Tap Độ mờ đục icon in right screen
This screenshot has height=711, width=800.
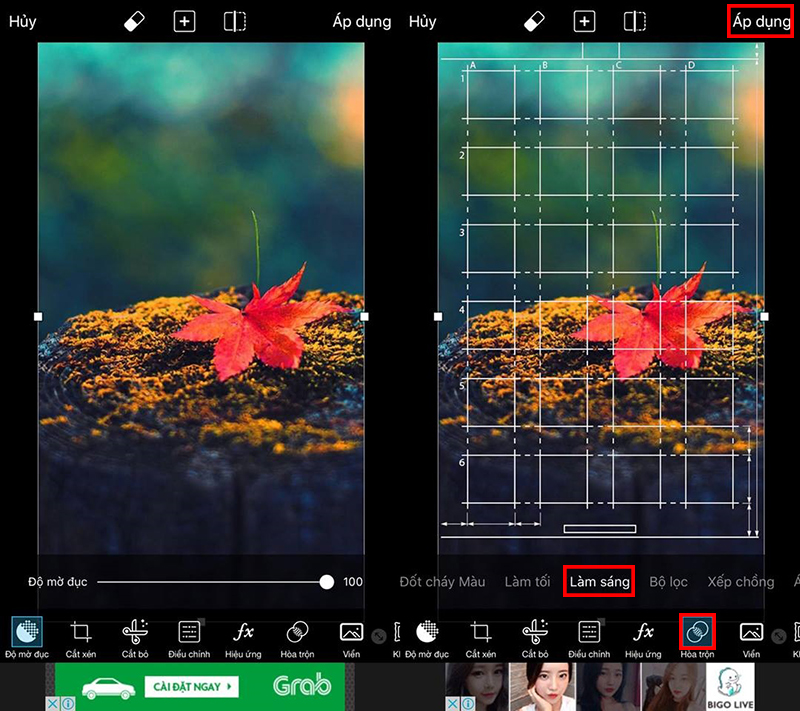coord(428,632)
